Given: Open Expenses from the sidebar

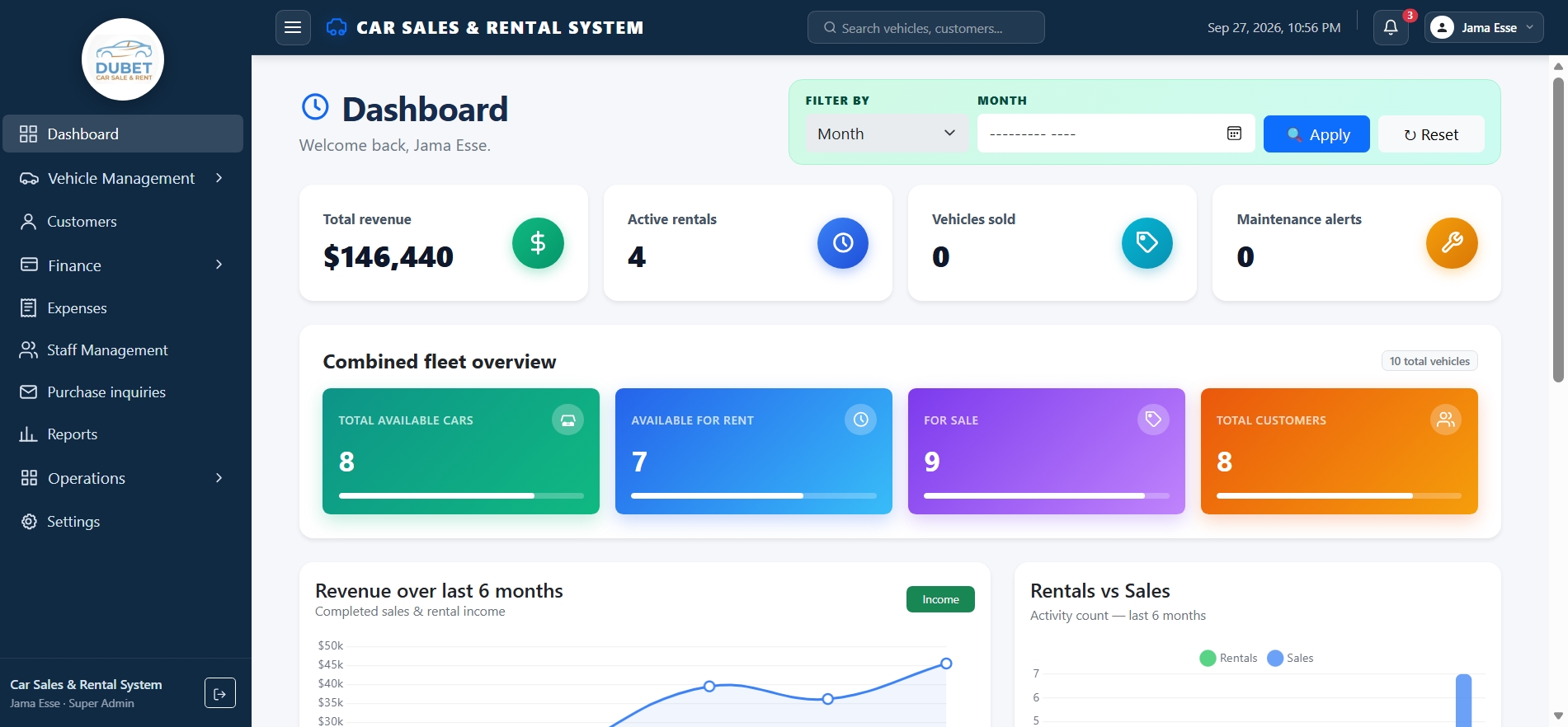Looking at the screenshot, I should pyautogui.click(x=123, y=308).
